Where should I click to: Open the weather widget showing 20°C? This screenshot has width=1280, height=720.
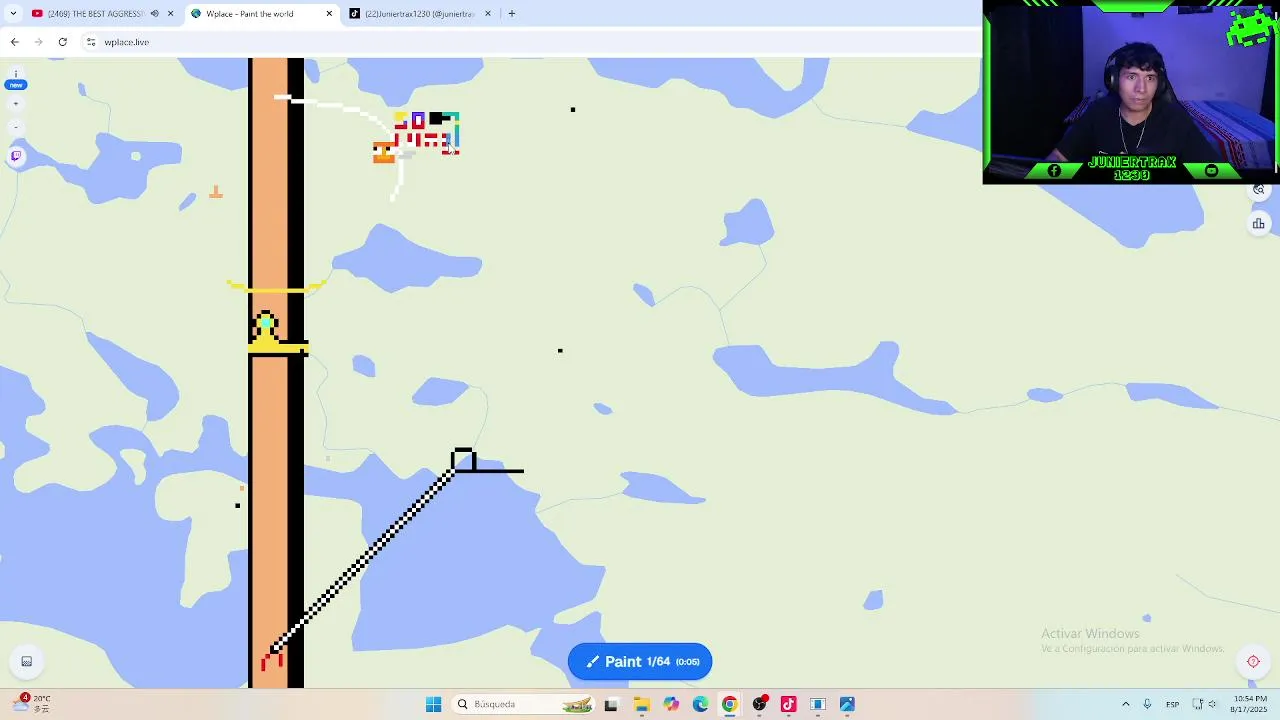coord(30,704)
